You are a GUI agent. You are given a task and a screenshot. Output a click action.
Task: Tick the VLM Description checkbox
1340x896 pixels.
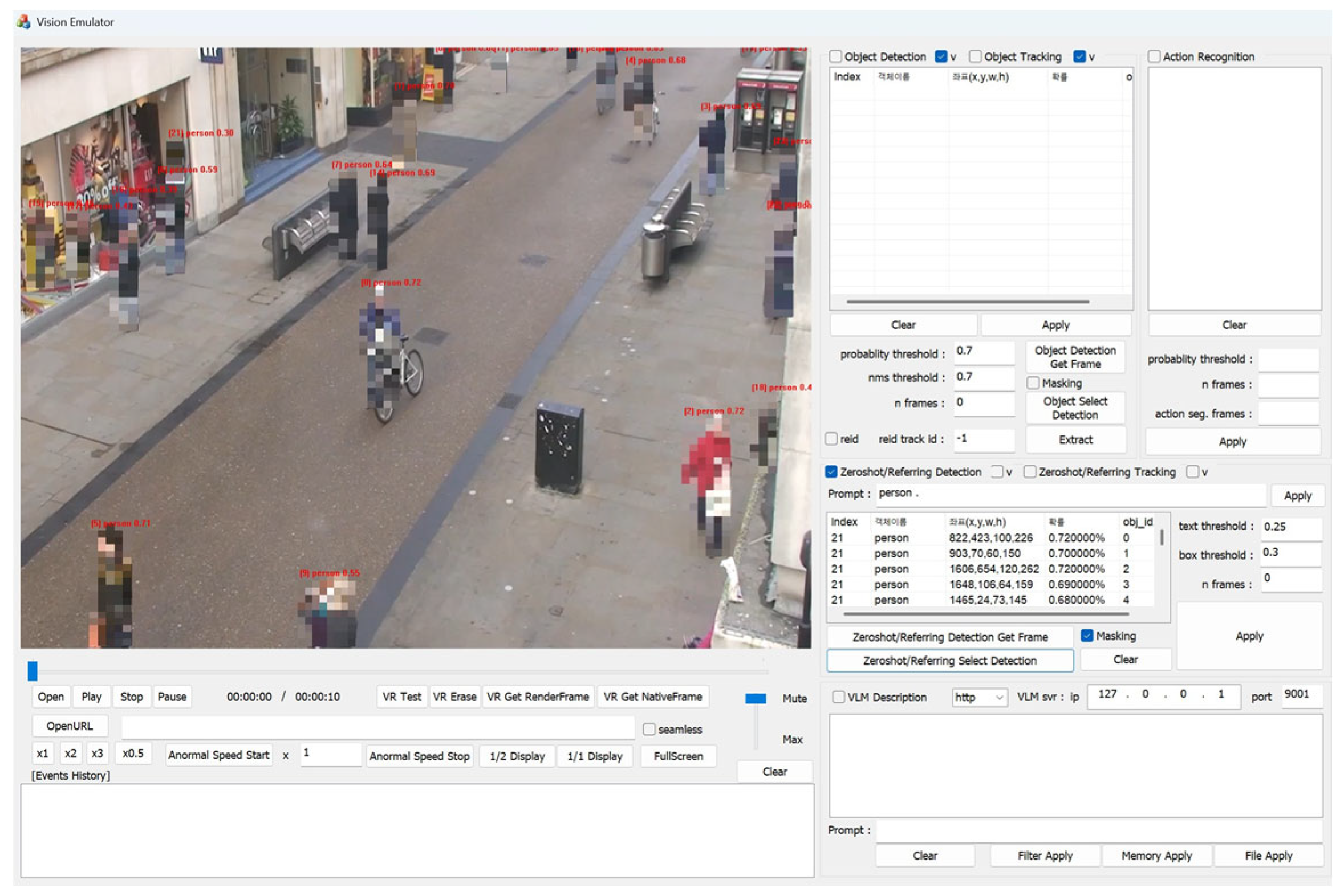[x=838, y=697]
